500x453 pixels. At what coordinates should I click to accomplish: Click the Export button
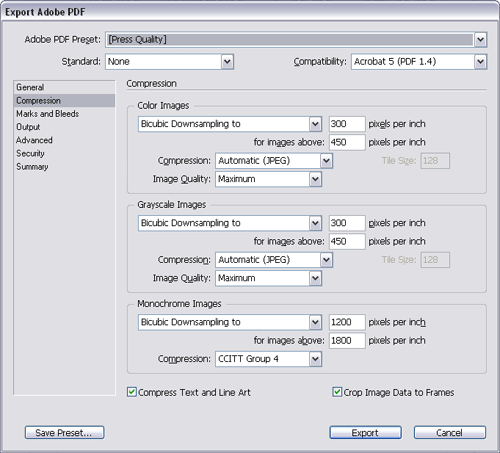365,433
